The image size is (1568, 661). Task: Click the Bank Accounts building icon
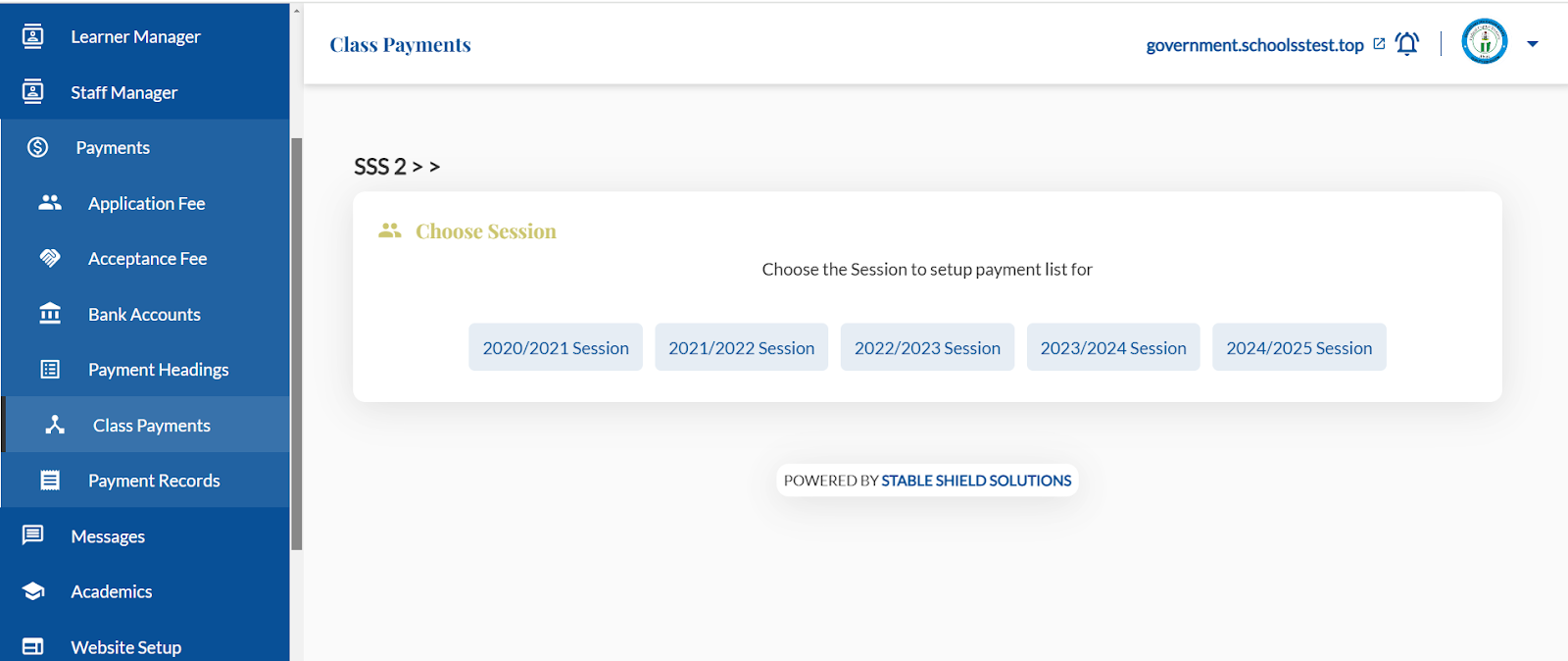coord(50,314)
